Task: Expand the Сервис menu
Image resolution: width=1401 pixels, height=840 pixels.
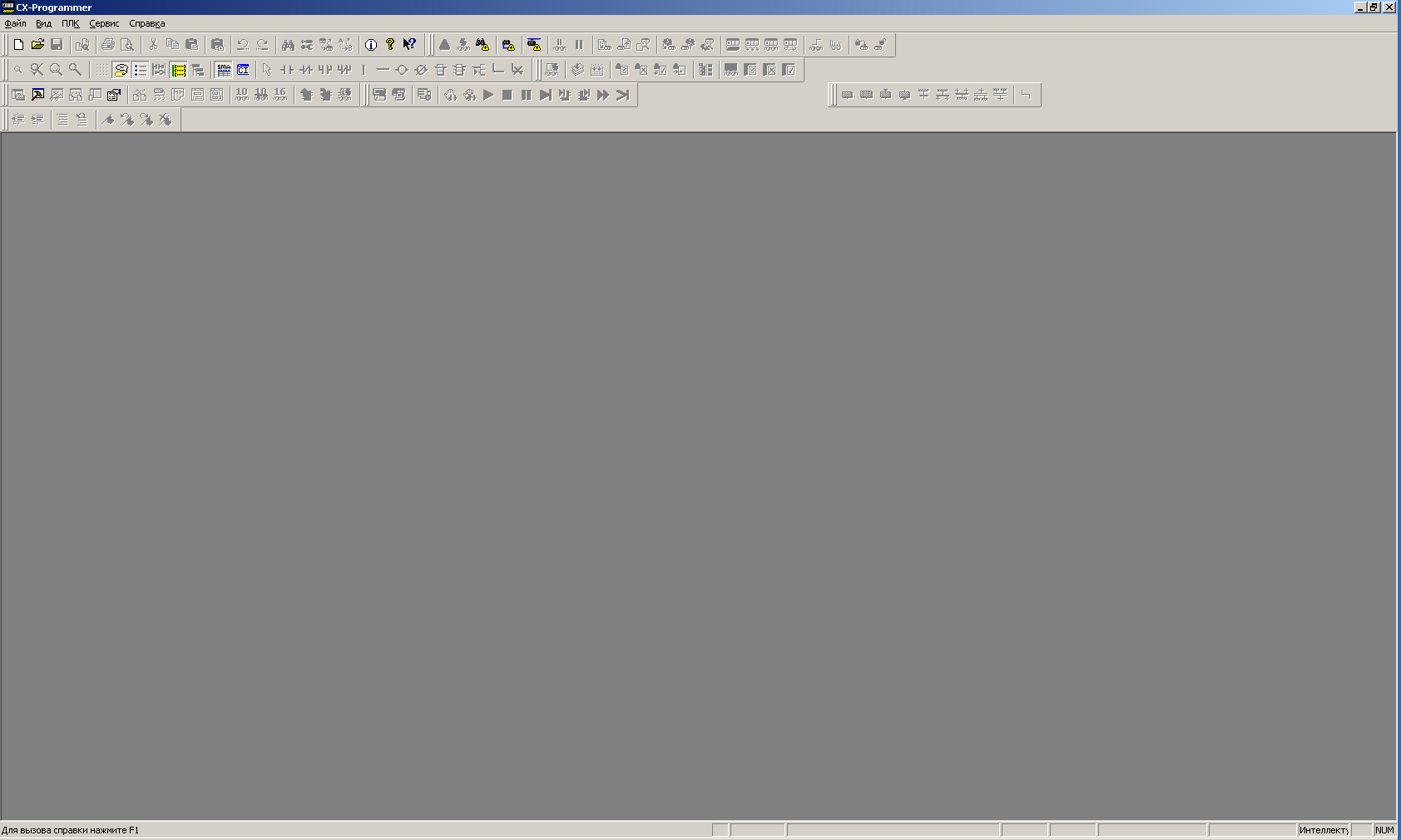Action: click(x=104, y=23)
